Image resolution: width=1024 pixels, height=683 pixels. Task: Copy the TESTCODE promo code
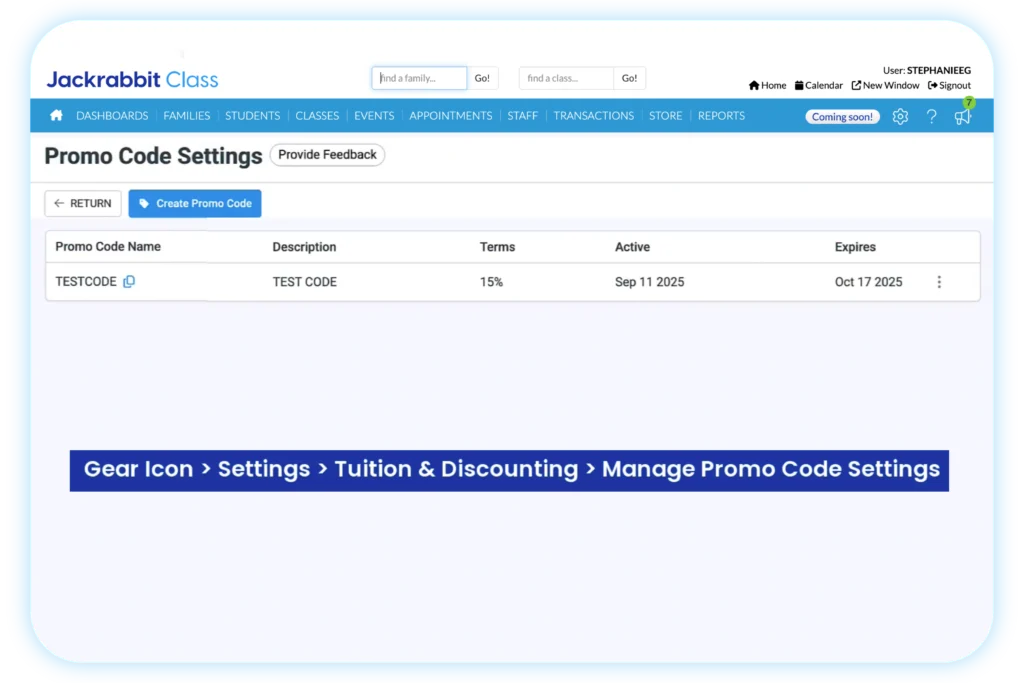129,282
